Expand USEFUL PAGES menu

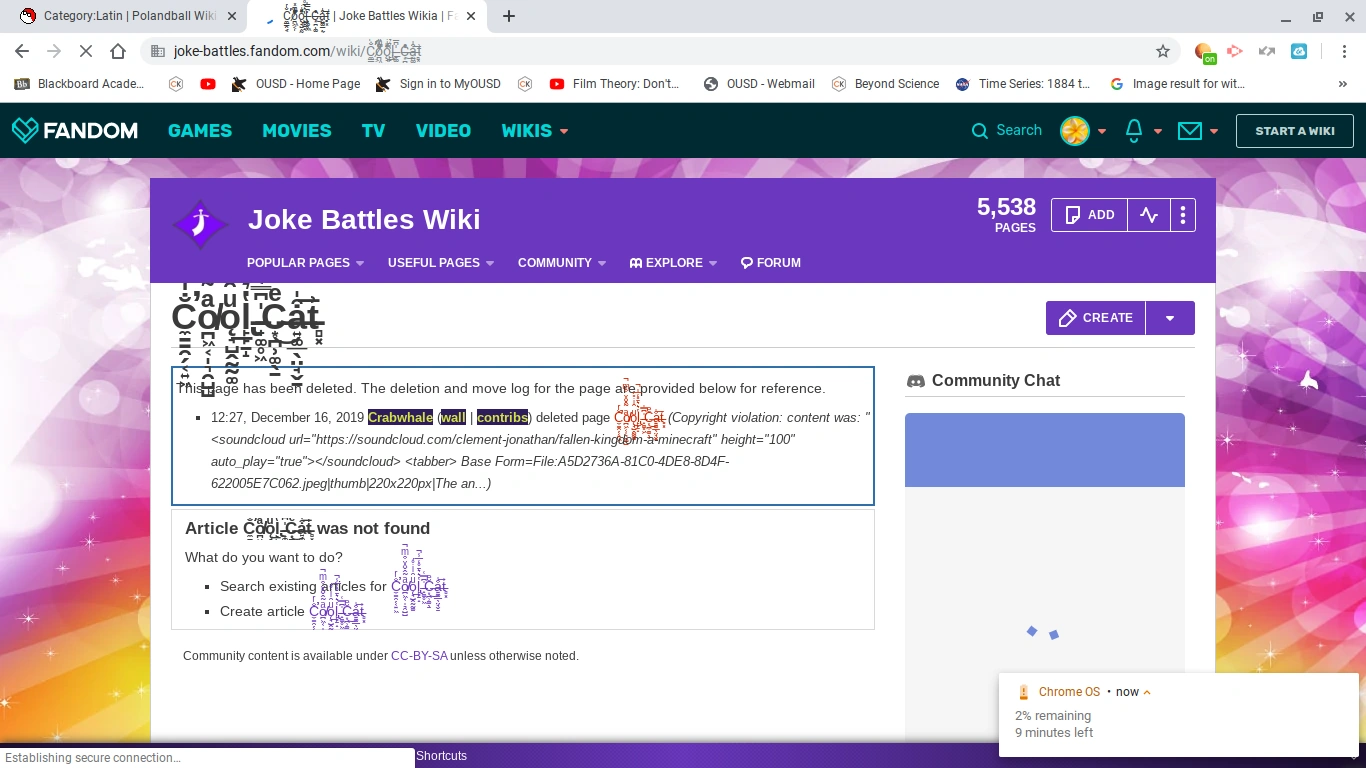click(441, 263)
